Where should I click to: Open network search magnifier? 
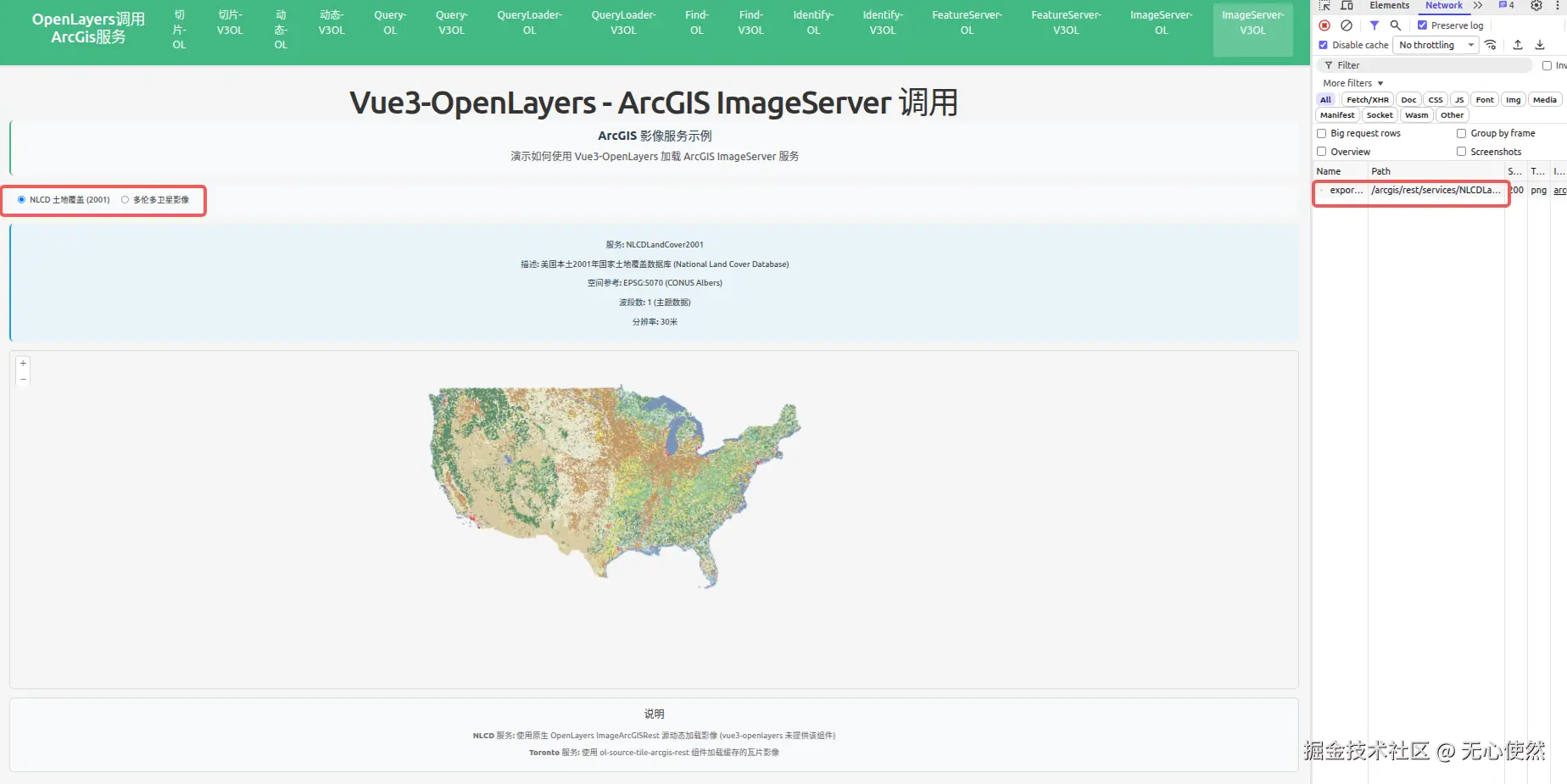click(1396, 25)
